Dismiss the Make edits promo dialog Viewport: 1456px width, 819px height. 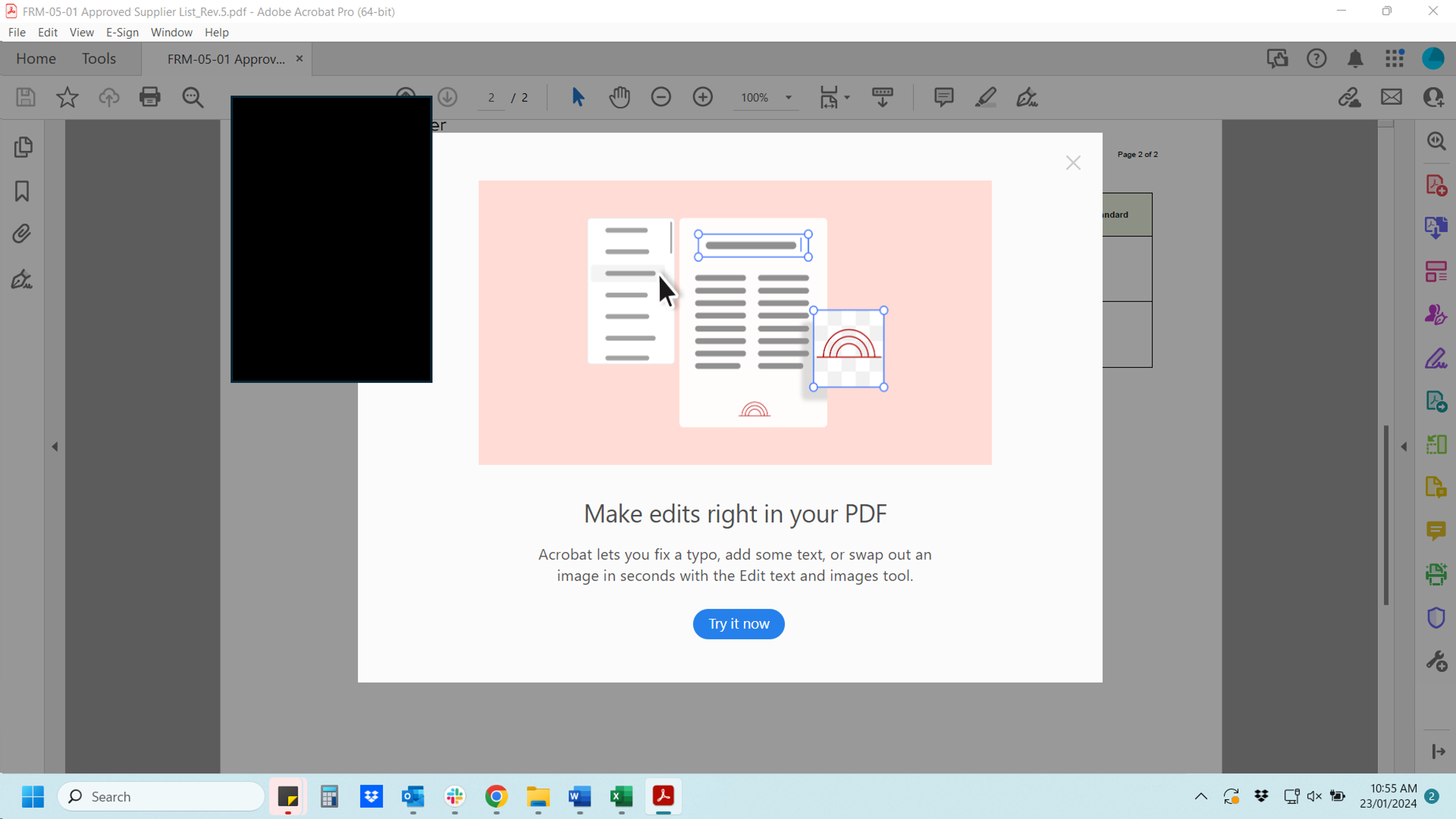1073,162
